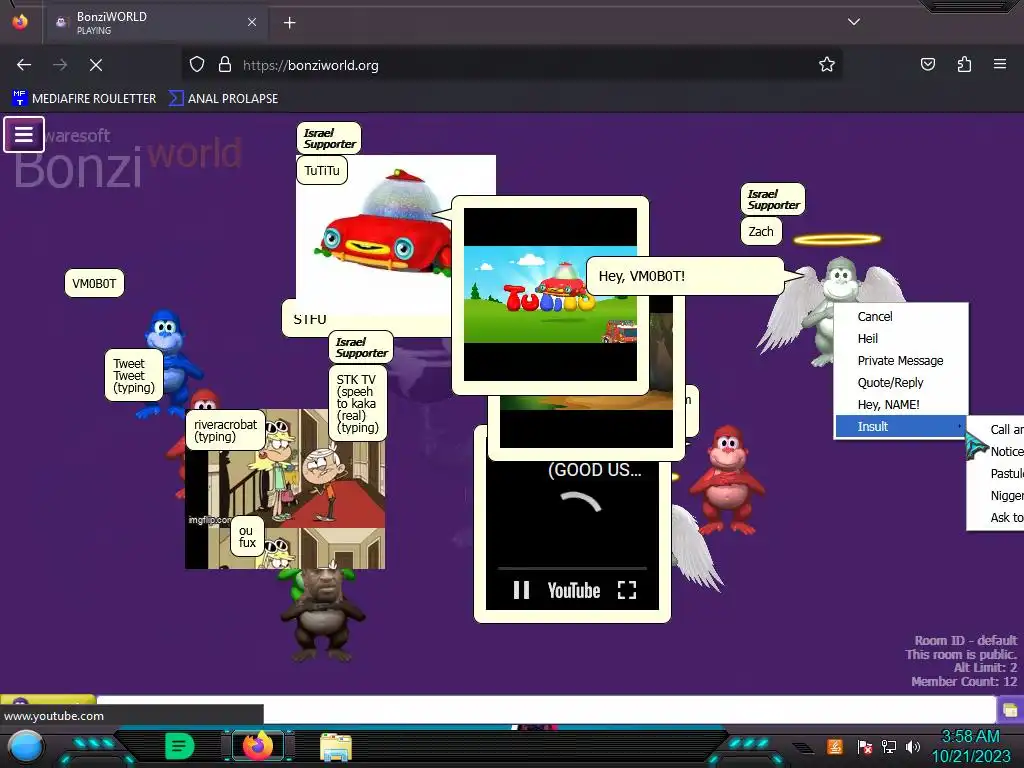Click the Zach name tag
This screenshot has width=1024, height=768.
(761, 231)
